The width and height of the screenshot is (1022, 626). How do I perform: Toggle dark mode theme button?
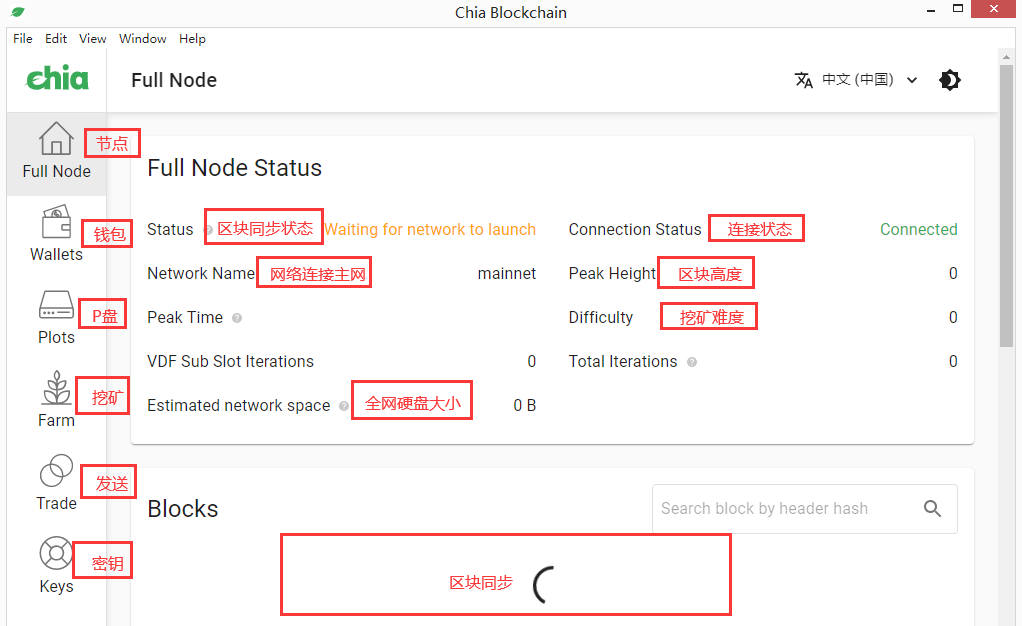[x=950, y=80]
